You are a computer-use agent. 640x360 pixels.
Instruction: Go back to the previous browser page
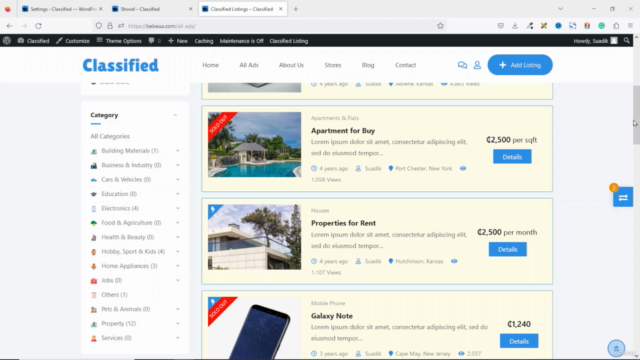click(x=9, y=26)
